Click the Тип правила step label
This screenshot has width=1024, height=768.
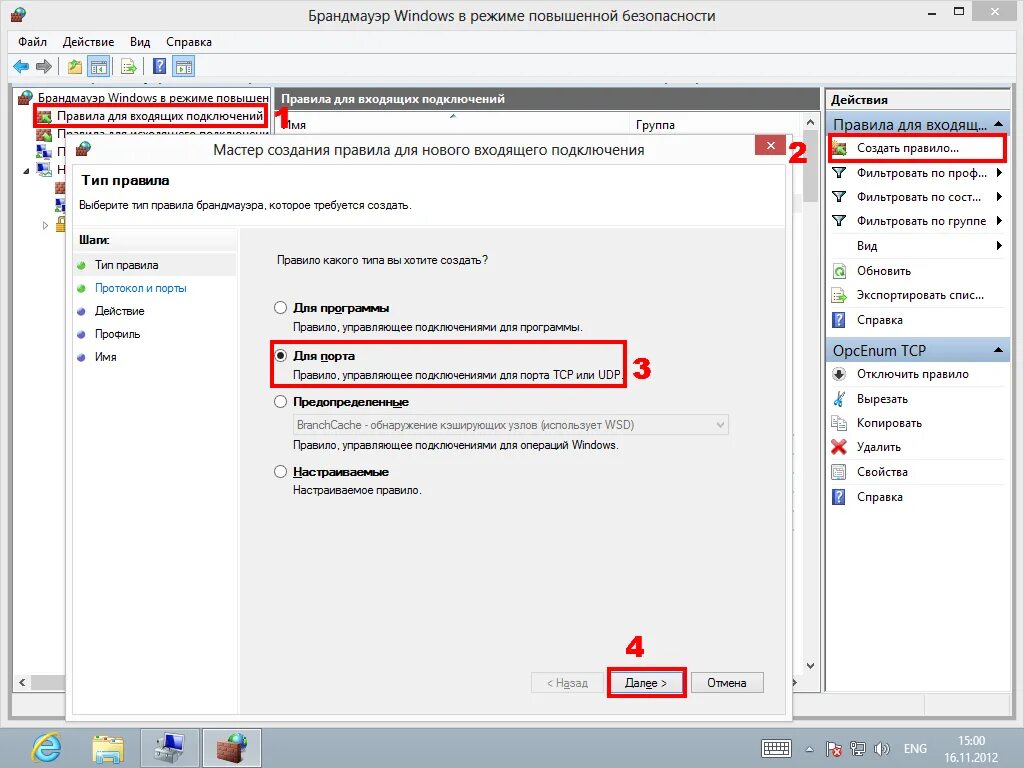coord(127,265)
